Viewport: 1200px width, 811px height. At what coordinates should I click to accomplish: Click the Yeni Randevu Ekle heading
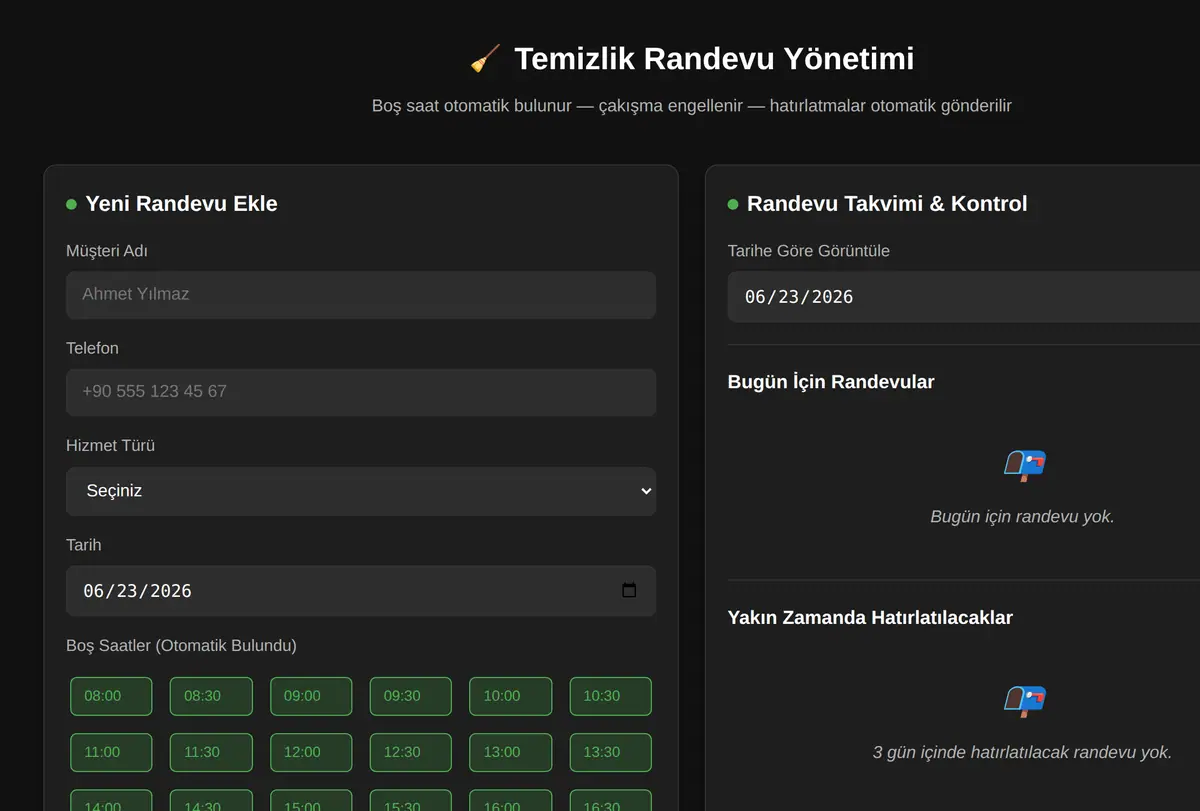(181, 204)
